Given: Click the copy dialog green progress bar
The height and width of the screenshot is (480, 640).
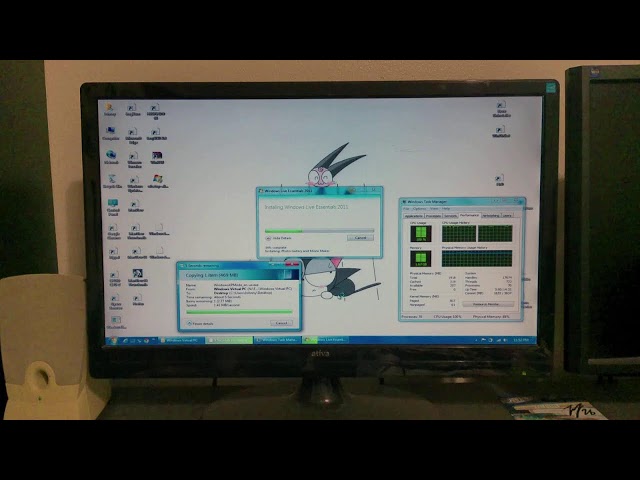Looking at the screenshot, I should point(239,312).
